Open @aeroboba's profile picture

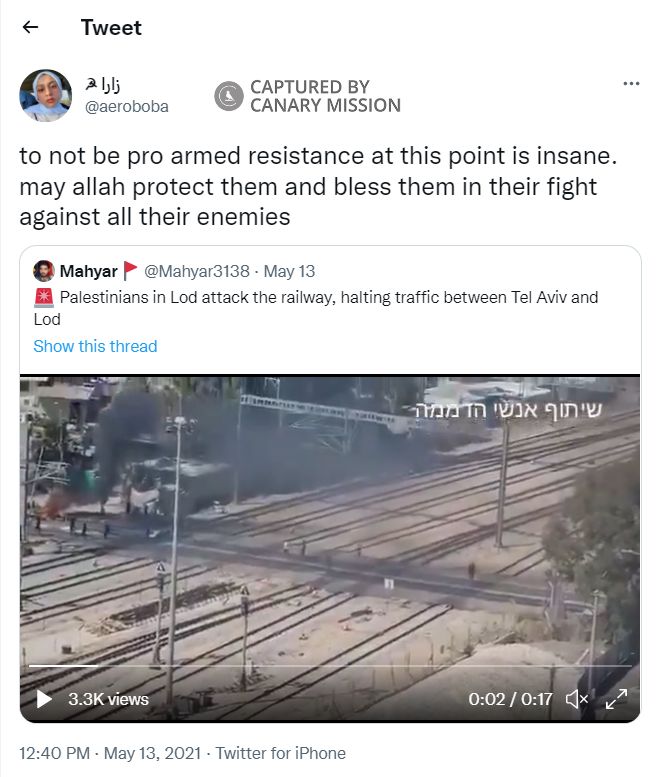pyautogui.click(x=46, y=95)
